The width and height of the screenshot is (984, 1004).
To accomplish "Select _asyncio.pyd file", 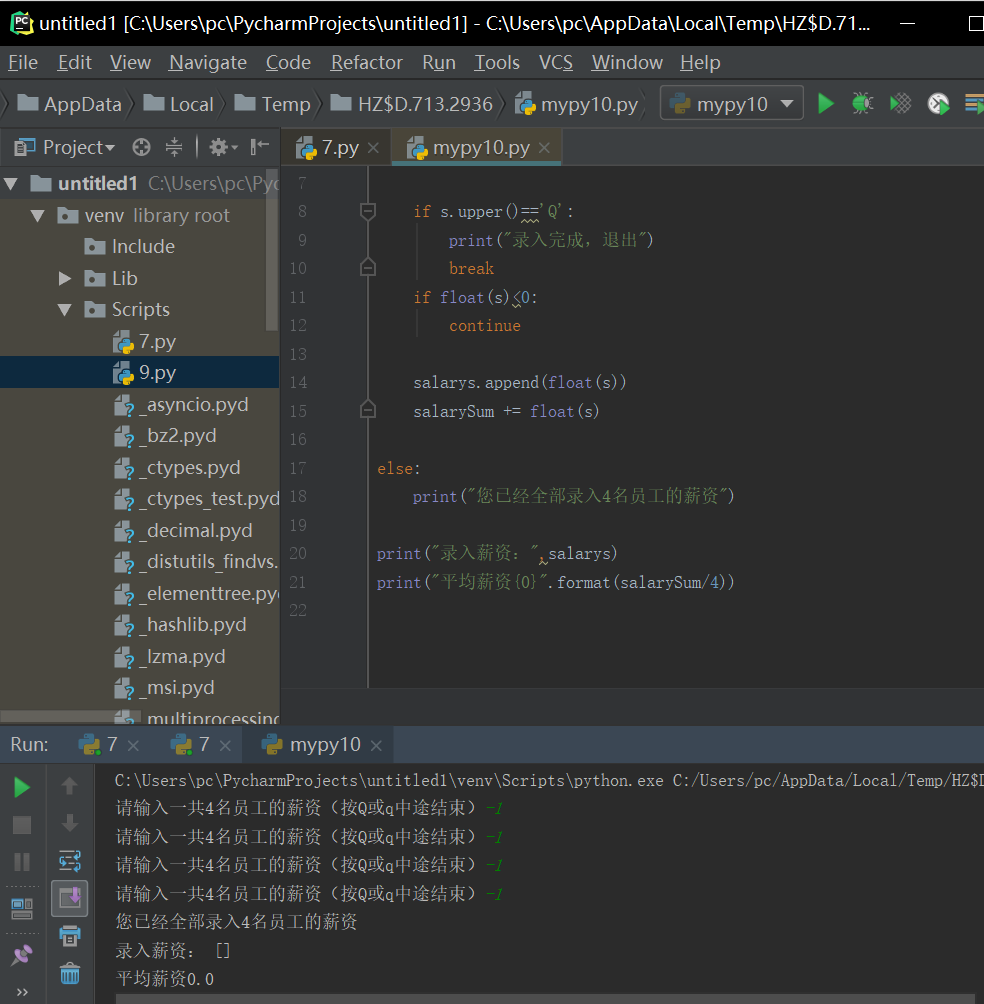I will click(181, 405).
